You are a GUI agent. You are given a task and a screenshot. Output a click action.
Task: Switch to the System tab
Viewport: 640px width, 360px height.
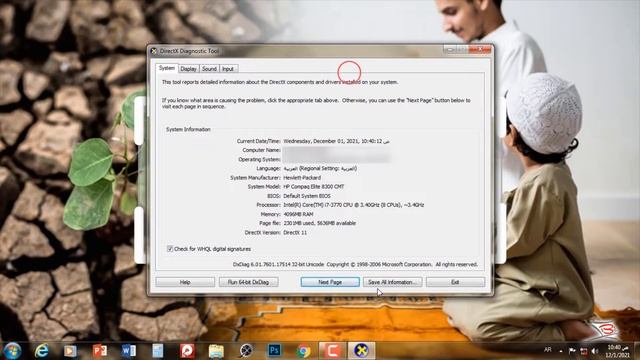[167, 68]
